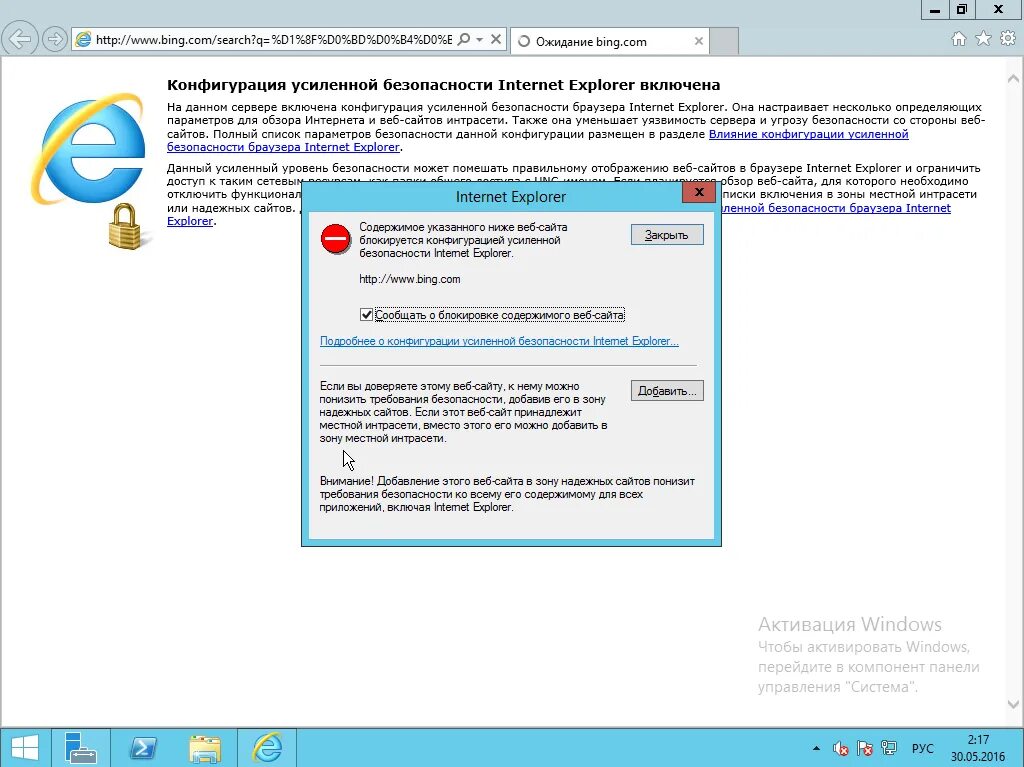This screenshot has height=767, width=1024.
Task: Open a new blank tab
Action: pos(724,41)
